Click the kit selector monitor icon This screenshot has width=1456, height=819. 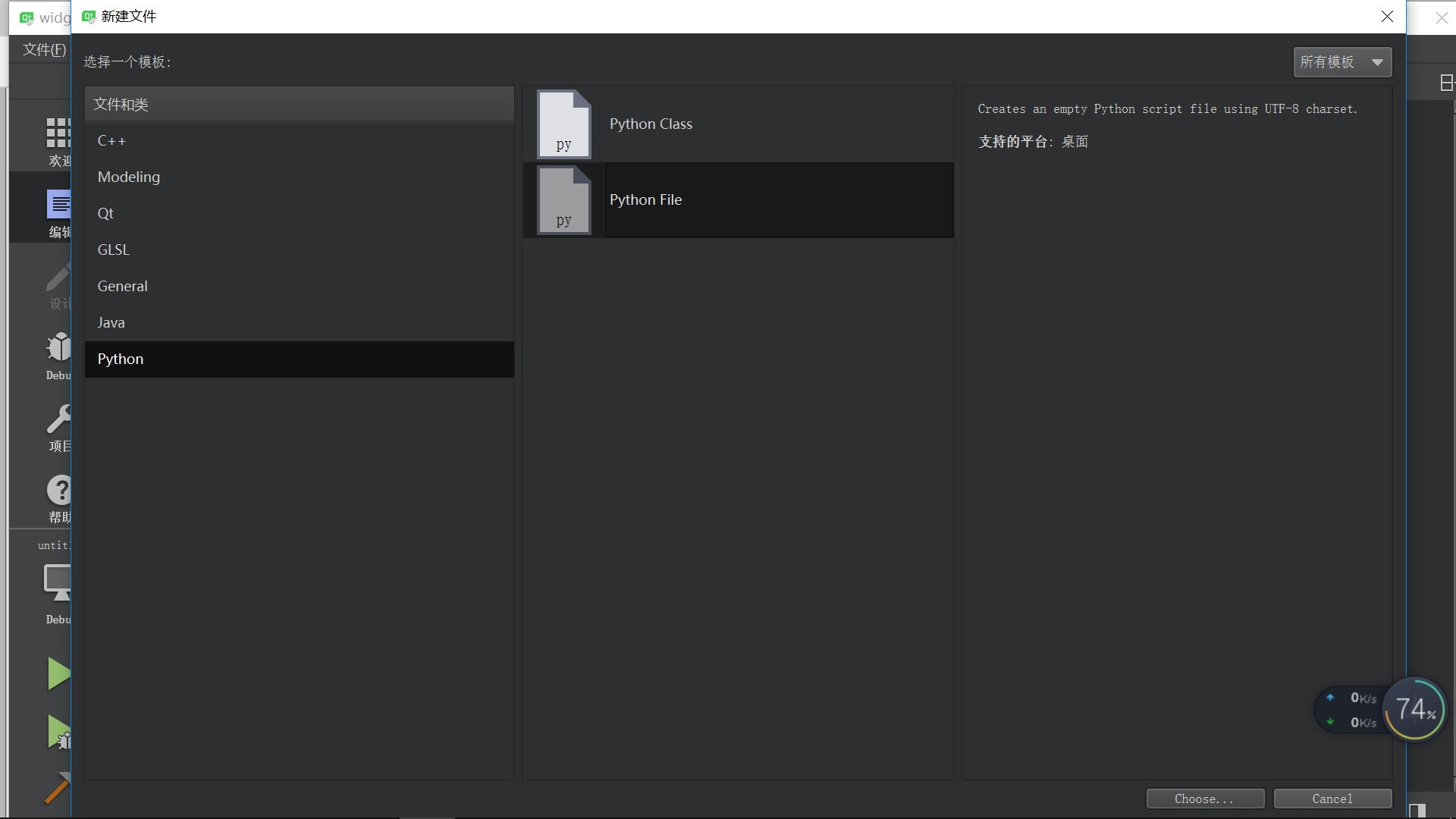(58, 582)
